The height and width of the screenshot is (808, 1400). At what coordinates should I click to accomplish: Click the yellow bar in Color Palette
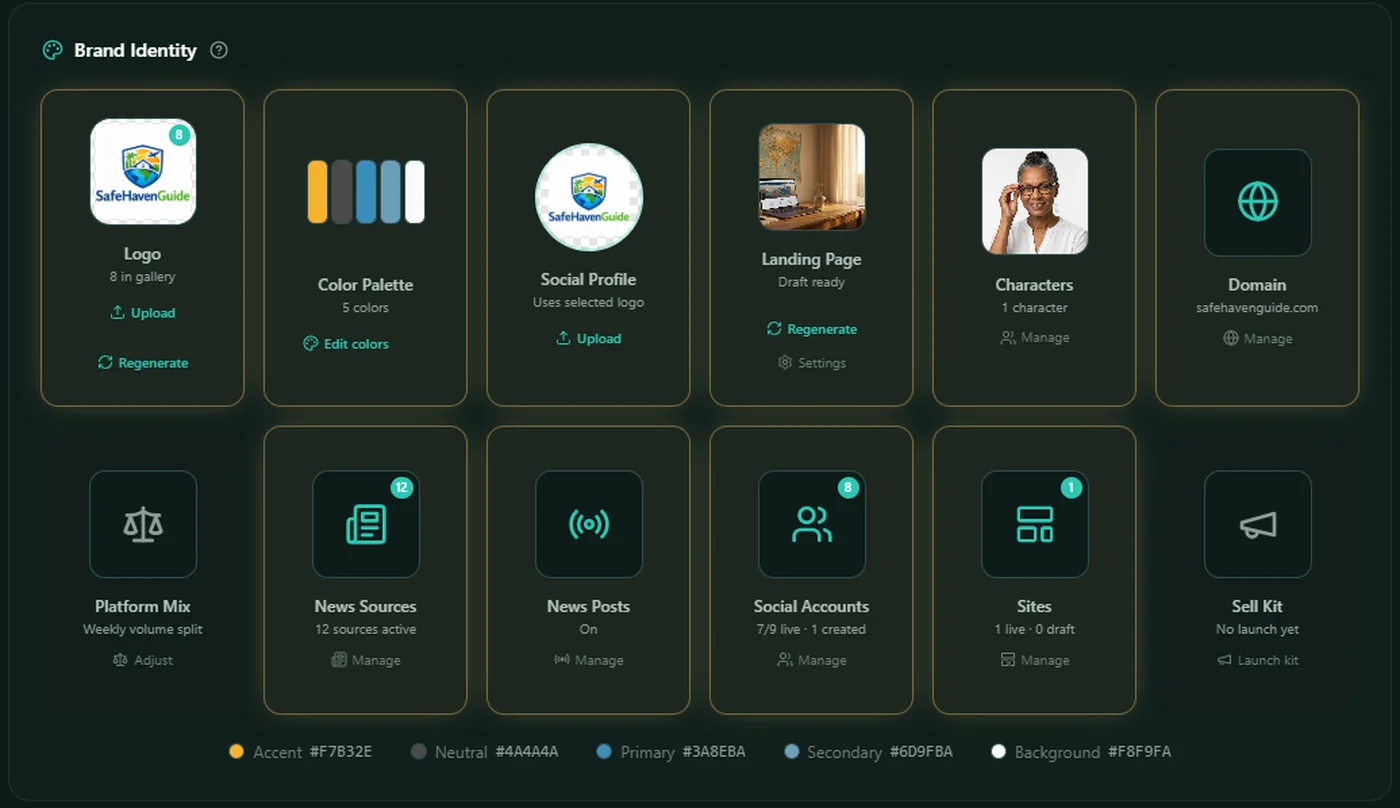point(317,192)
